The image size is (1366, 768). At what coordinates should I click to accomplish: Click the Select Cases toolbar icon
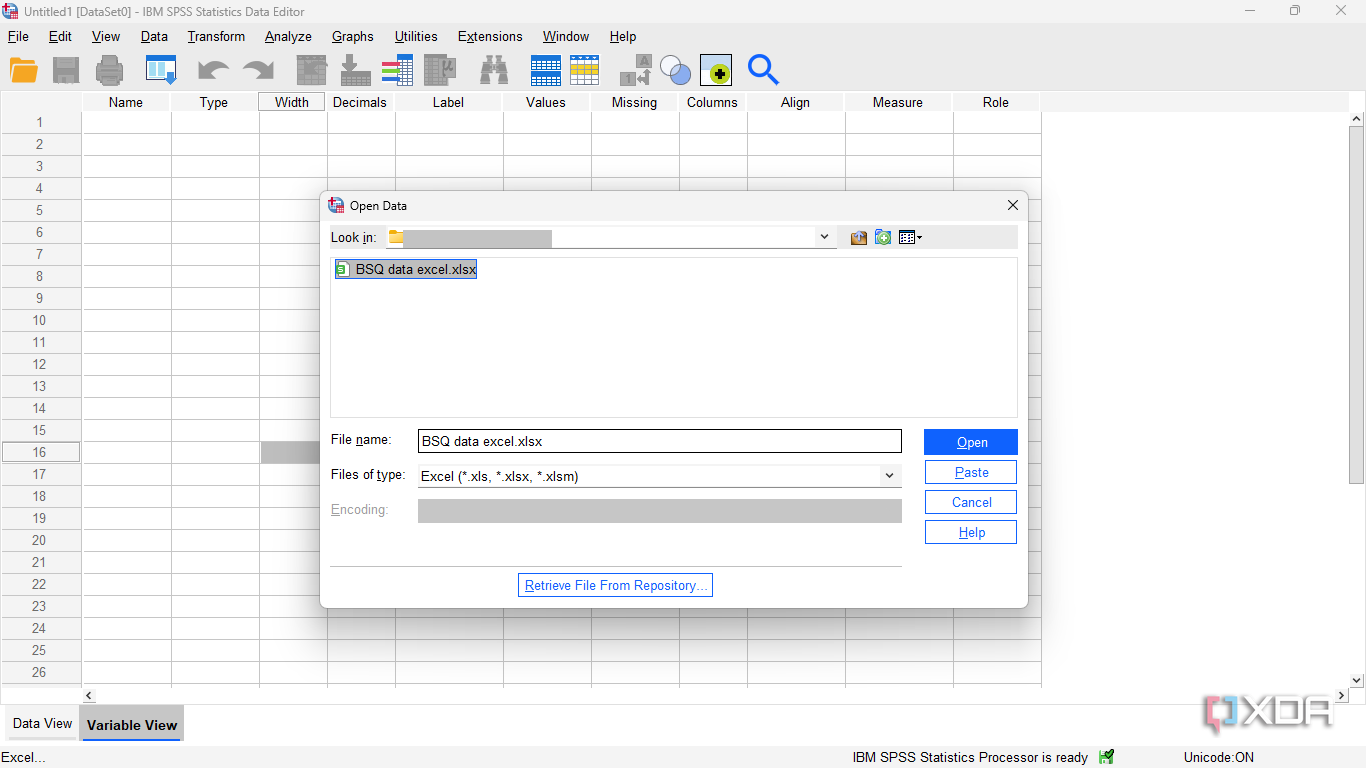click(585, 70)
